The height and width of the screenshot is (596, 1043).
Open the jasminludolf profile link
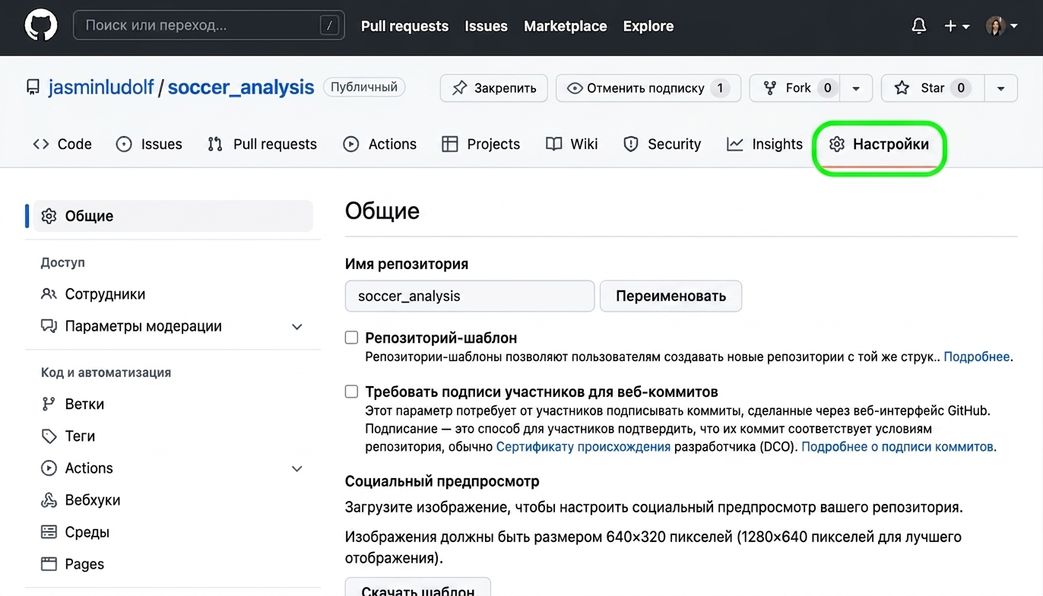click(100, 87)
